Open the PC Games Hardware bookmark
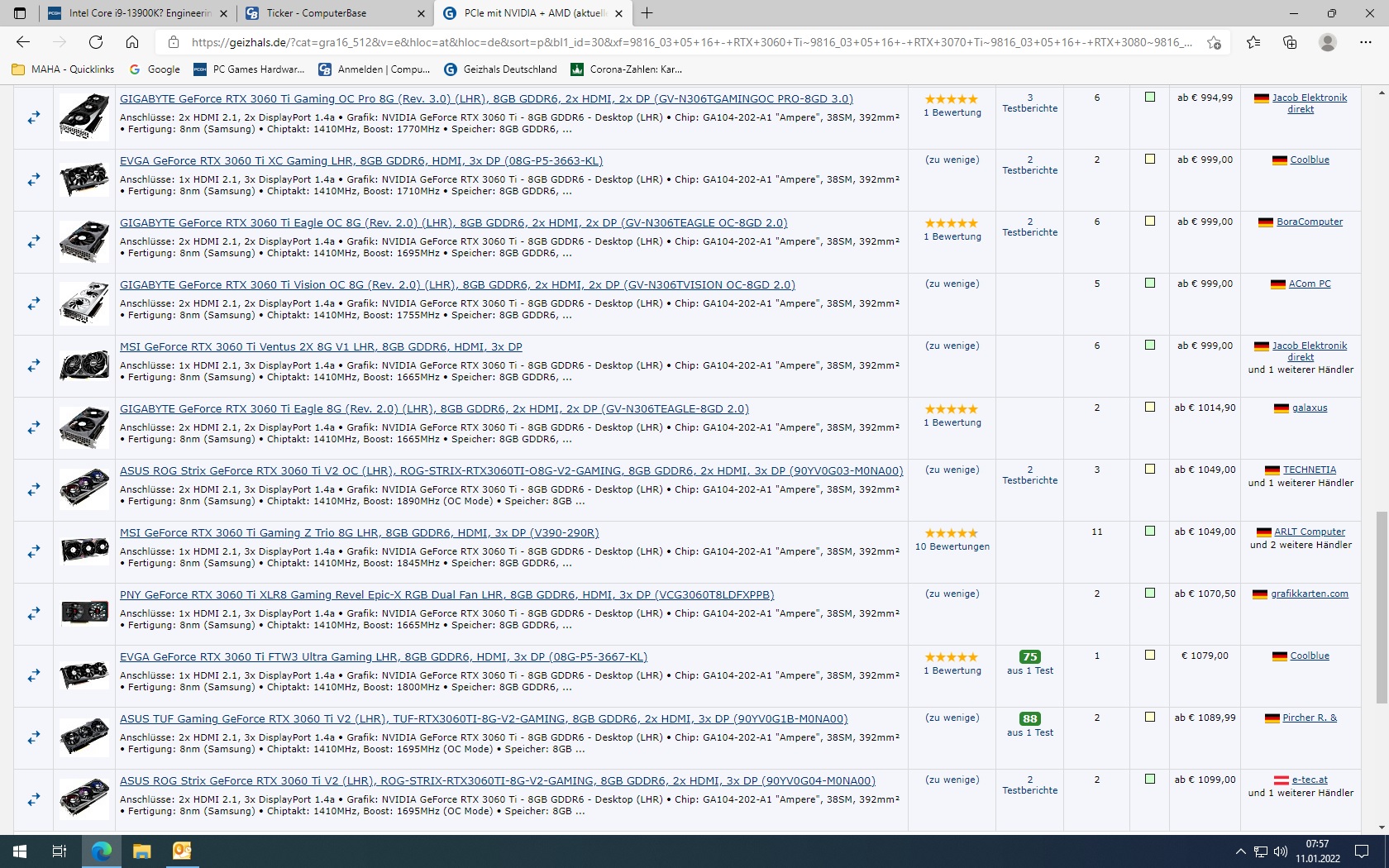 [x=249, y=69]
